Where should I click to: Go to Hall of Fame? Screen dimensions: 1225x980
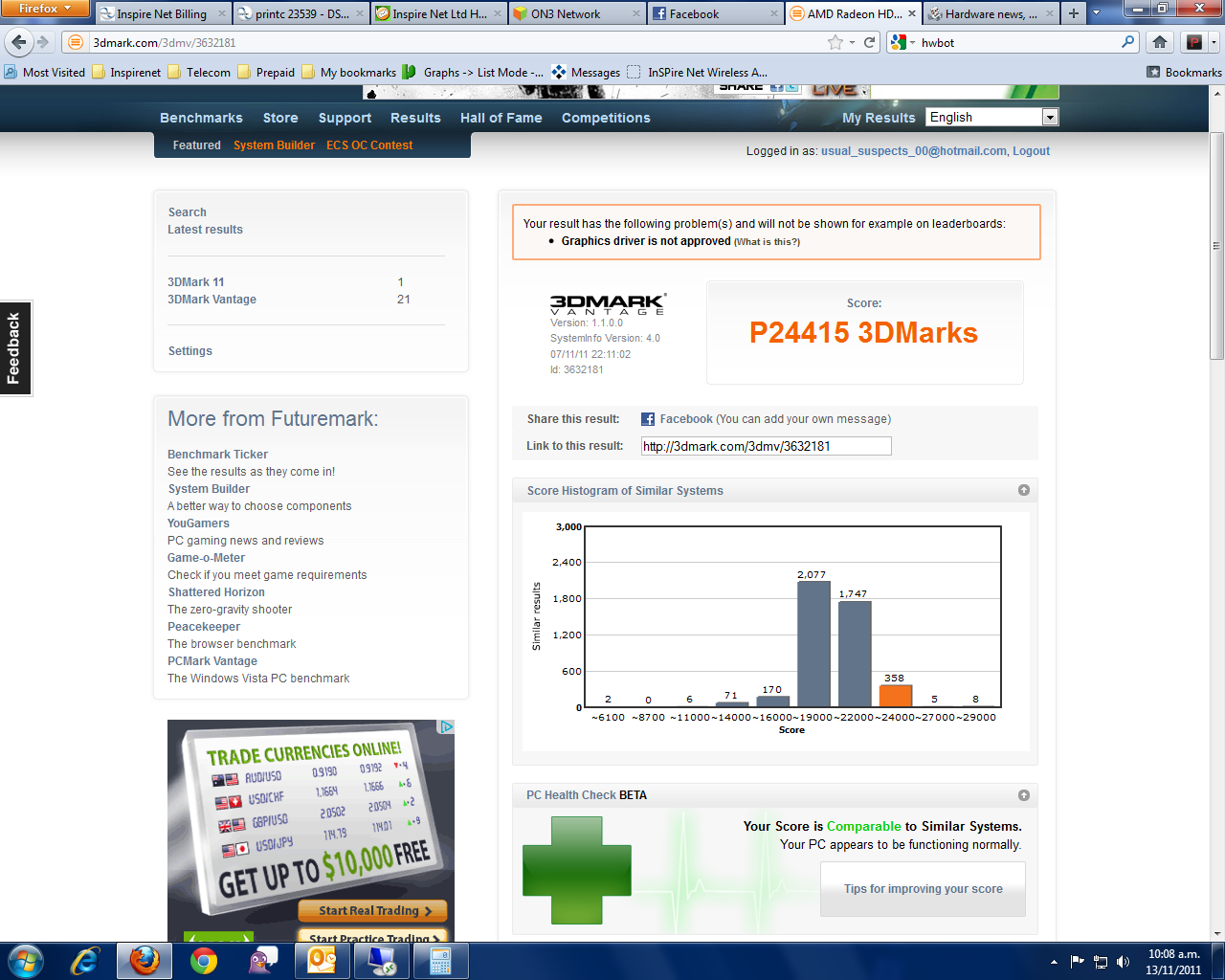[x=501, y=118]
